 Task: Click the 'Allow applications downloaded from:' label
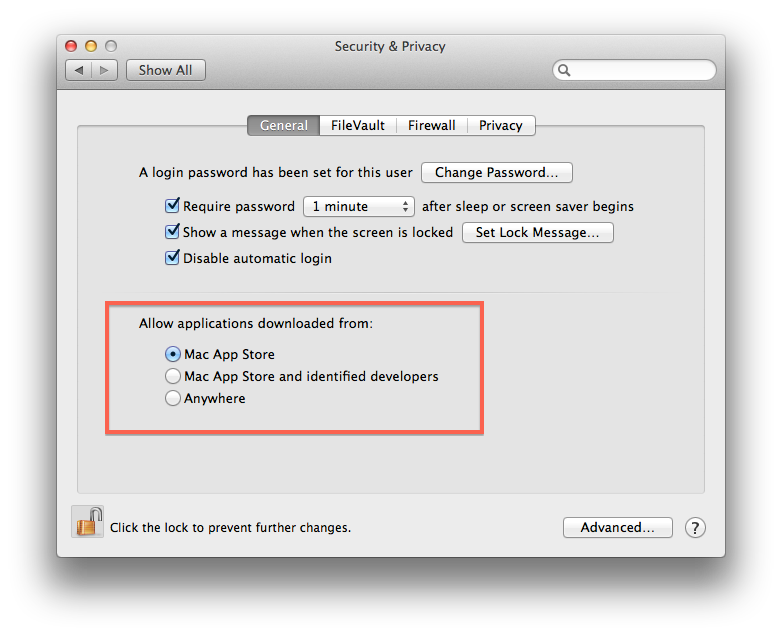pos(256,324)
